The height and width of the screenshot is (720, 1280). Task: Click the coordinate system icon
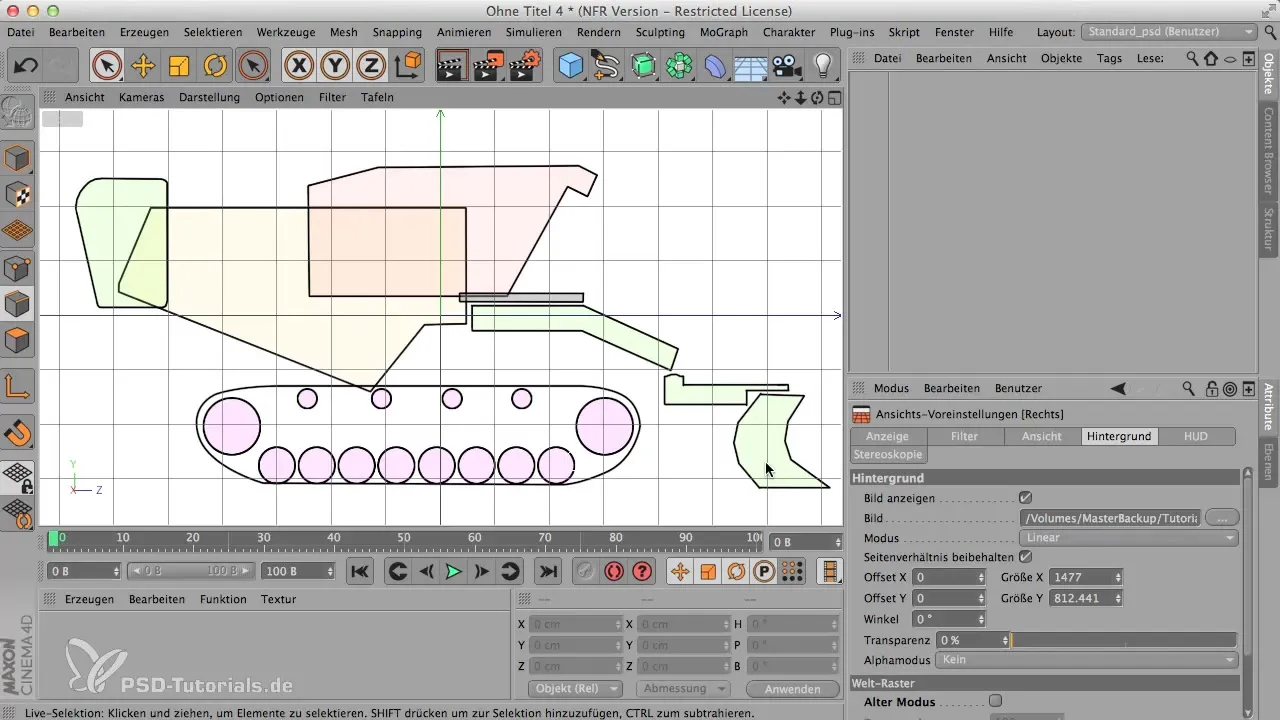pyautogui.click(x=408, y=66)
